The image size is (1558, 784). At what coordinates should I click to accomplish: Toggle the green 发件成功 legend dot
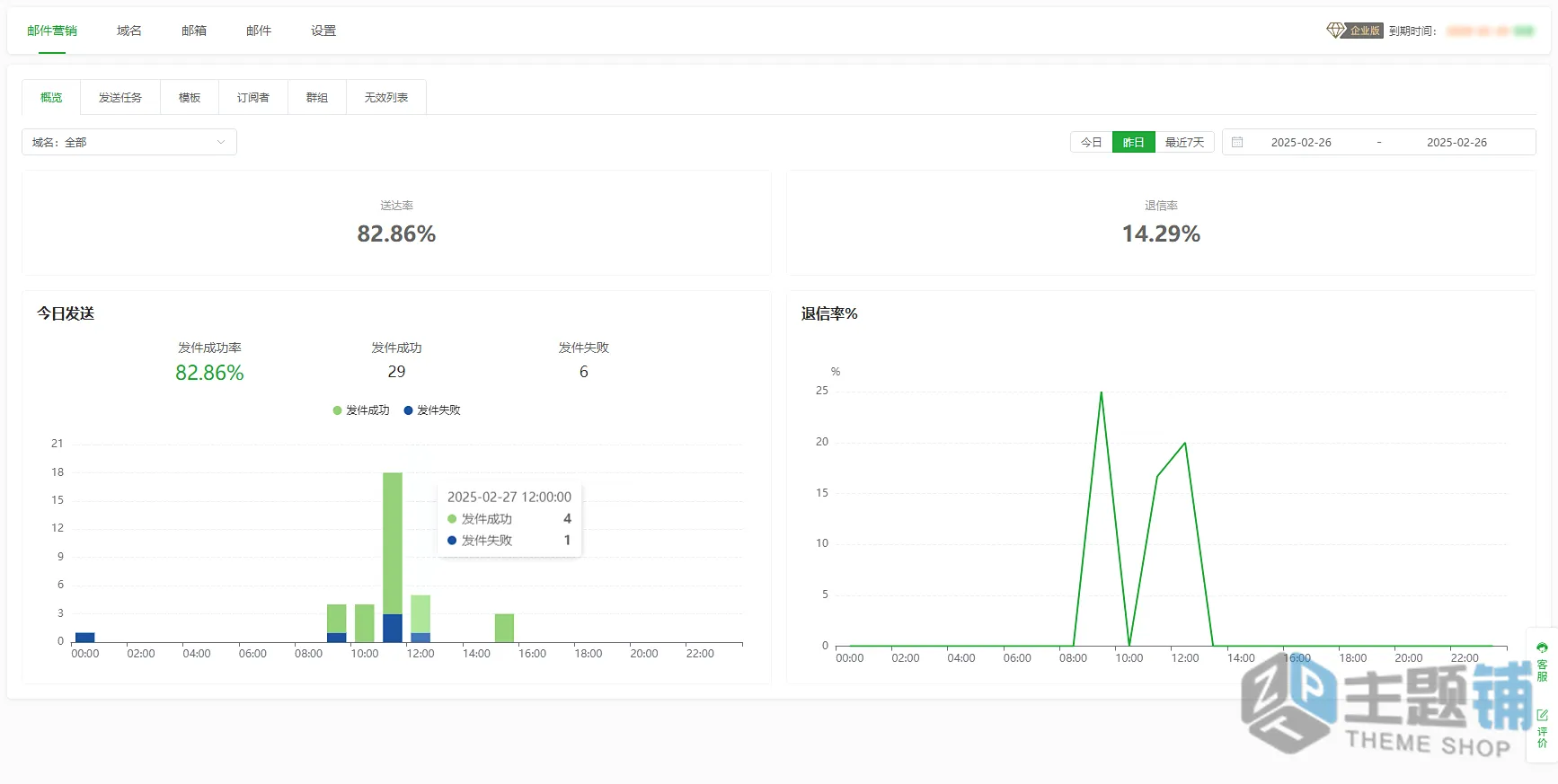point(337,410)
